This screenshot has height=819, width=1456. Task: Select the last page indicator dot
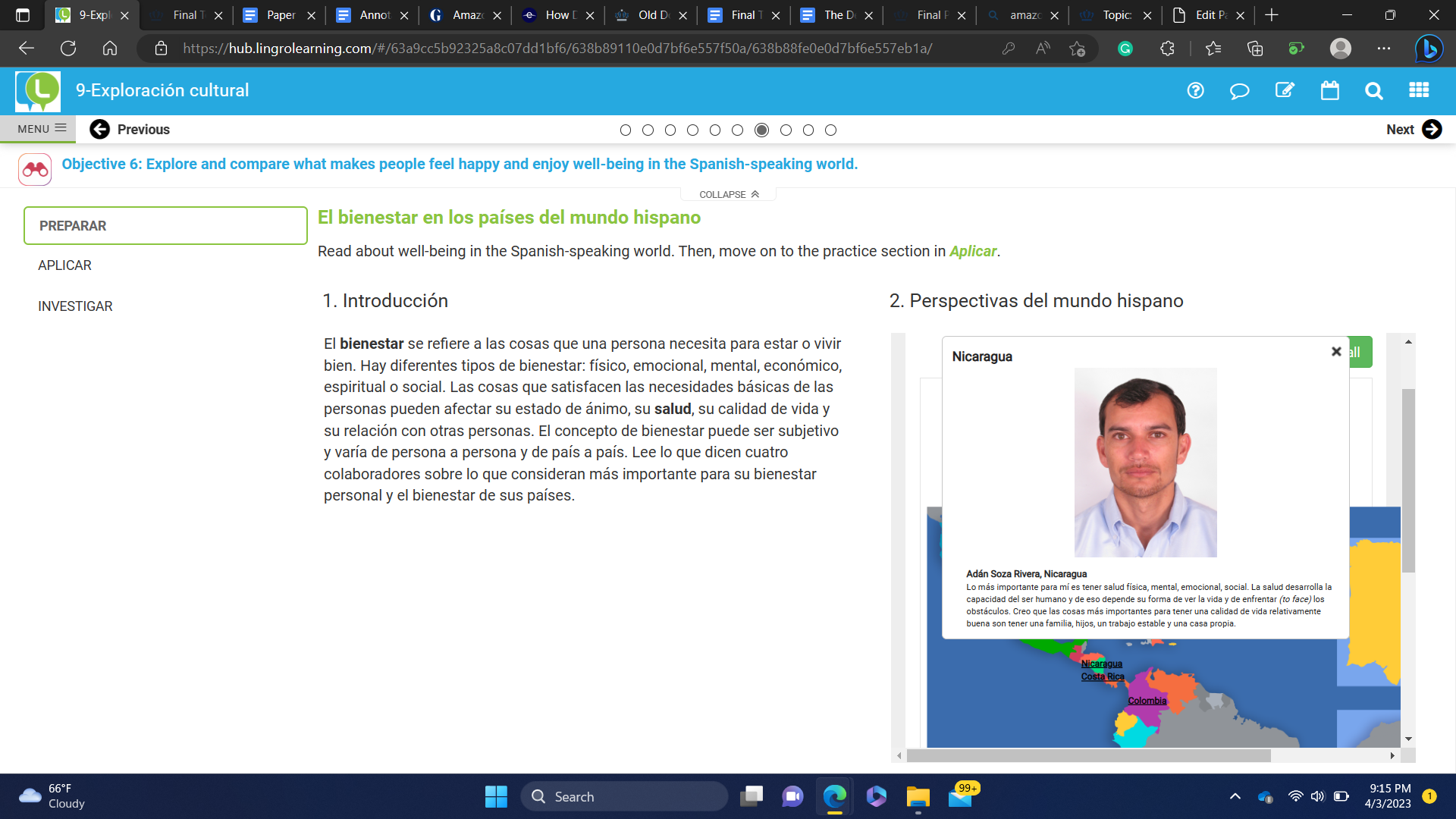pos(830,130)
